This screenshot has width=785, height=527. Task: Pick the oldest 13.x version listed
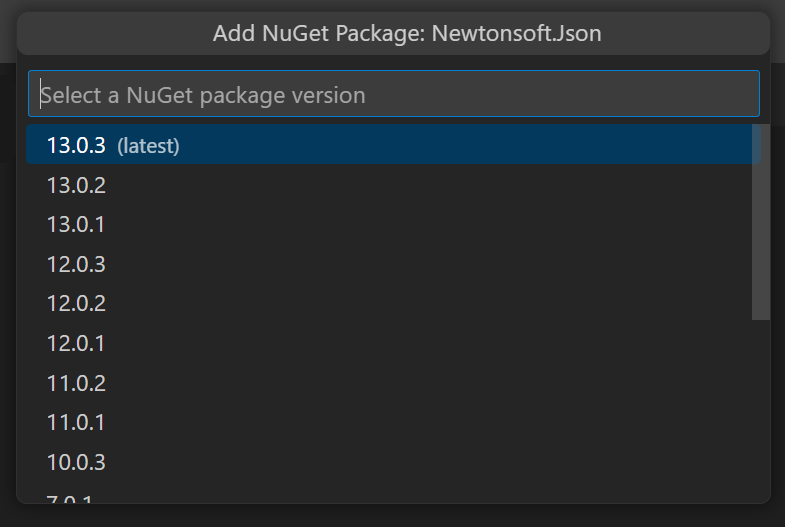76,224
